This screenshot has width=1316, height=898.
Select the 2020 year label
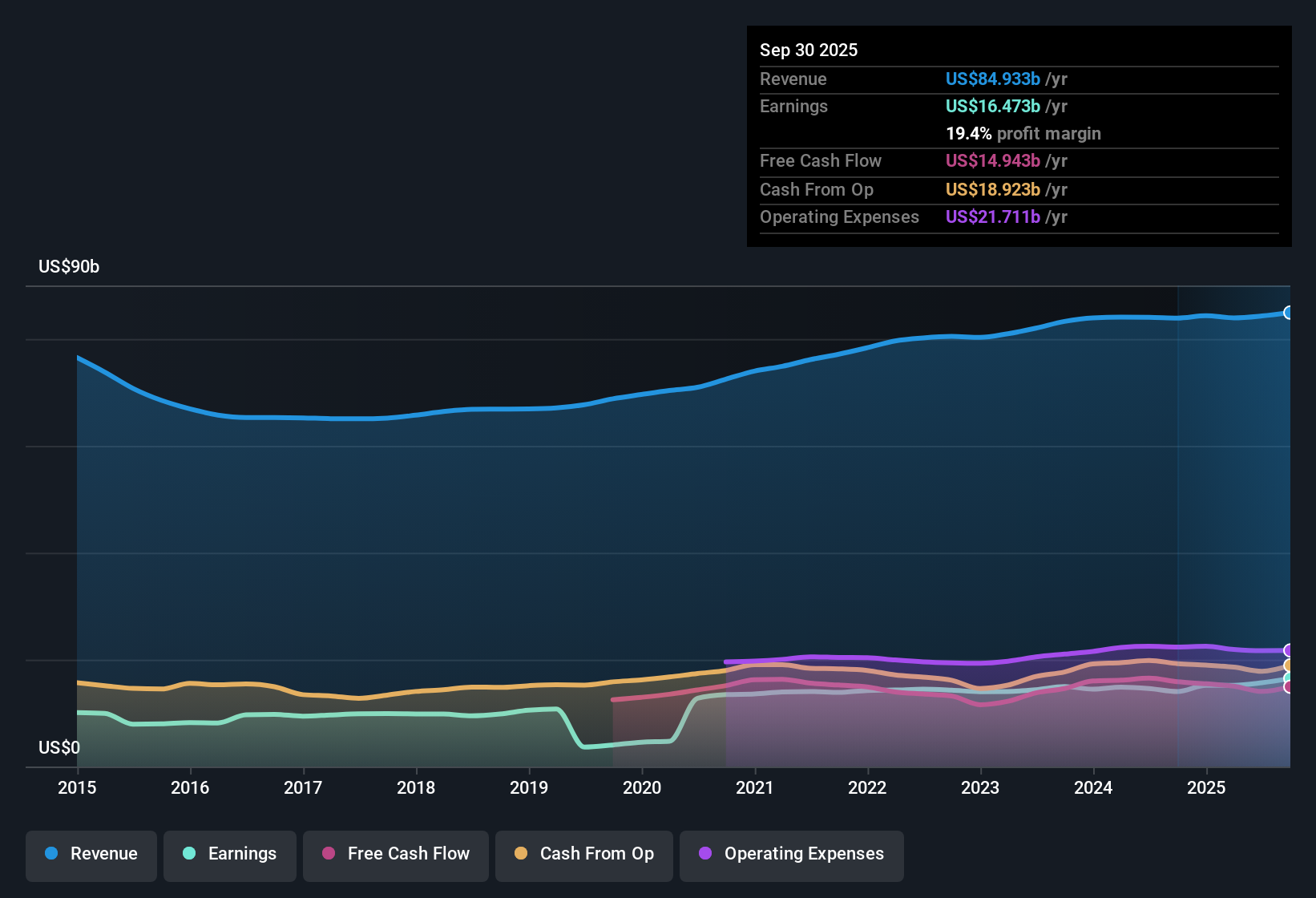(x=642, y=788)
